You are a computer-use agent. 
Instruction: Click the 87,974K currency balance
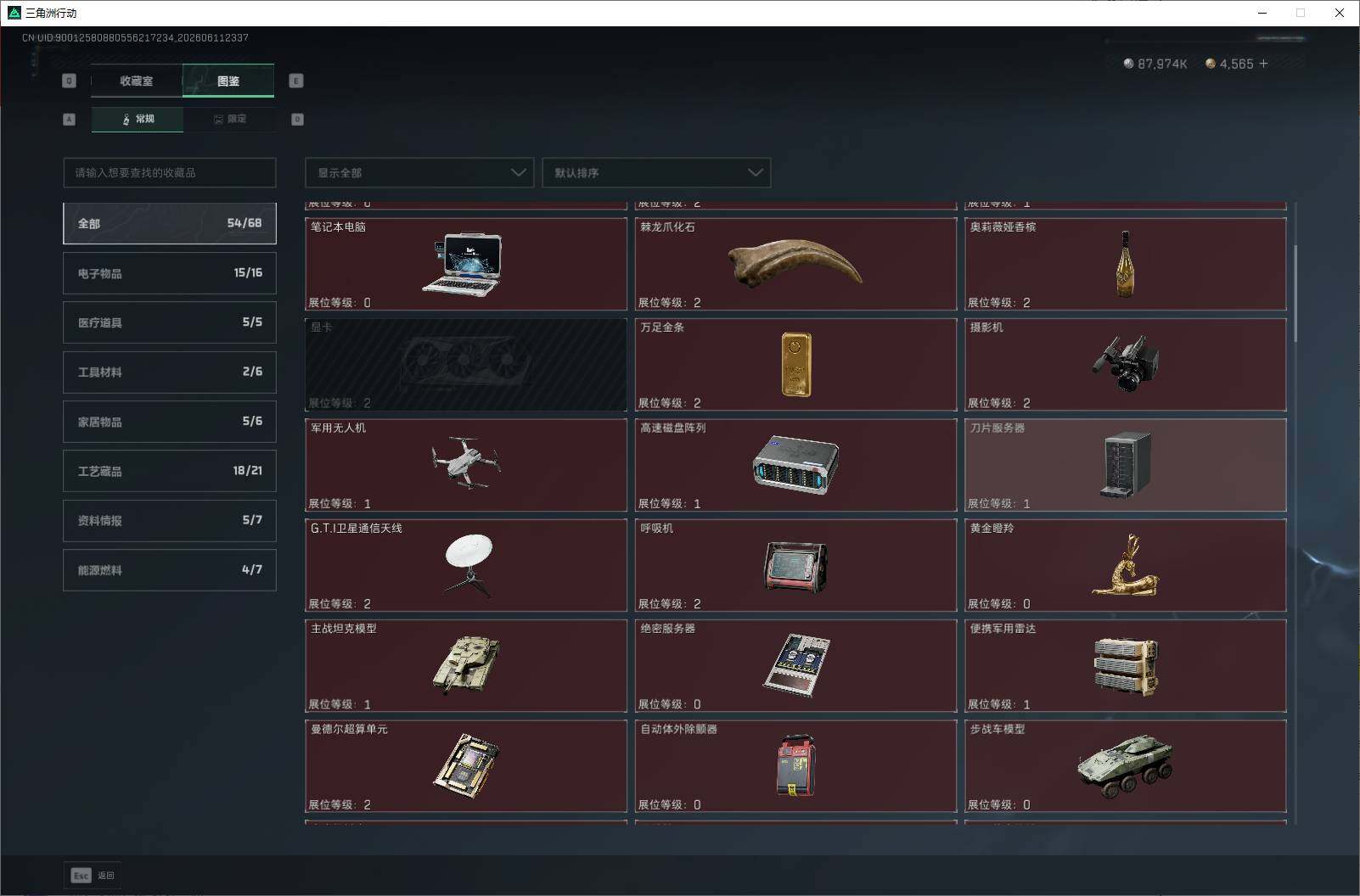click(1162, 64)
